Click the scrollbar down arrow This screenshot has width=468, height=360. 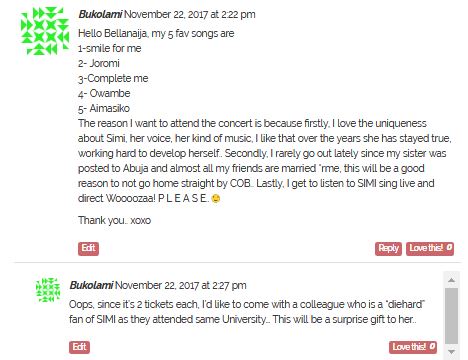[451, 352]
